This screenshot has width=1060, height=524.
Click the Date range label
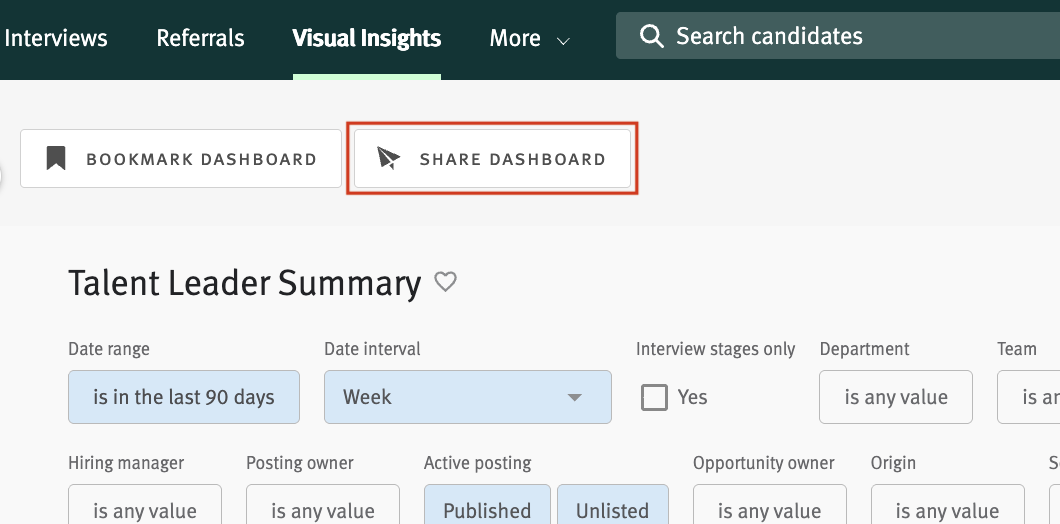(x=109, y=349)
